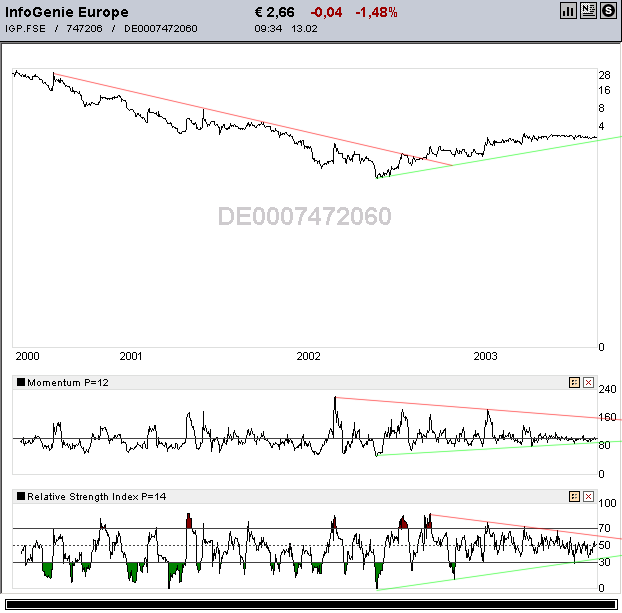Image resolution: width=622 pixels, height=613 pixels.
Task: Click the 747206 security number
Action: [84, 29]
